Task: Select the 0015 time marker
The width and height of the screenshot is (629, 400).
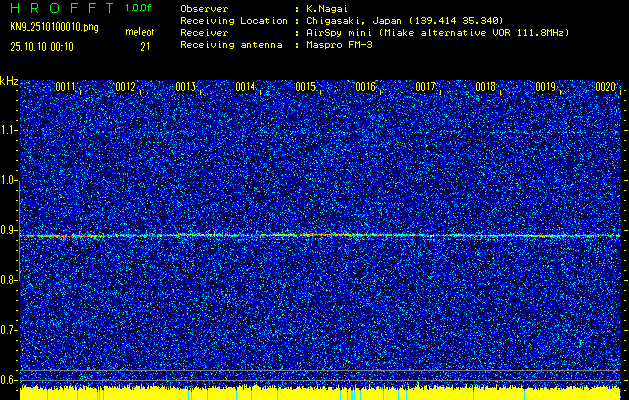Action: tap(306, 87)
